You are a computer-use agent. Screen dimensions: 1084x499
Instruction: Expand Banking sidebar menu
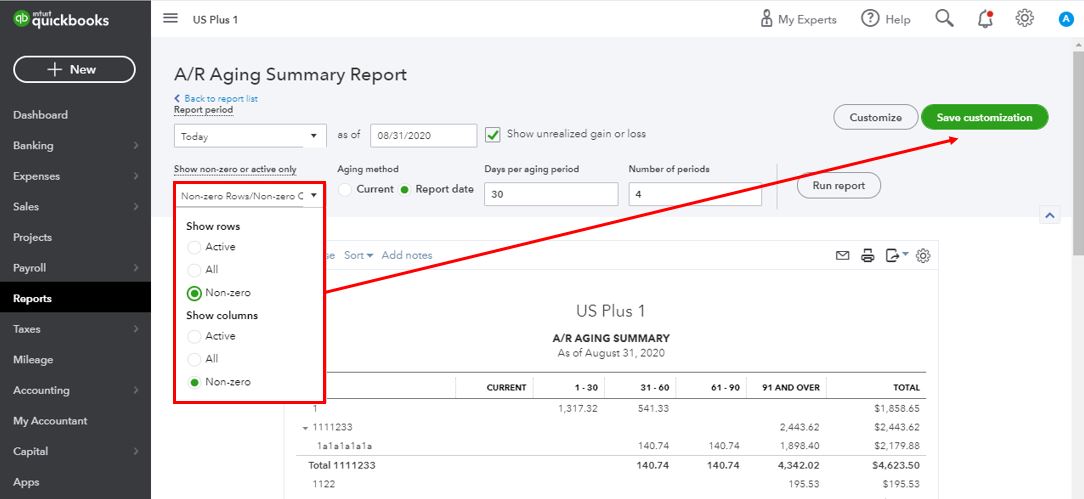point(75,146)
